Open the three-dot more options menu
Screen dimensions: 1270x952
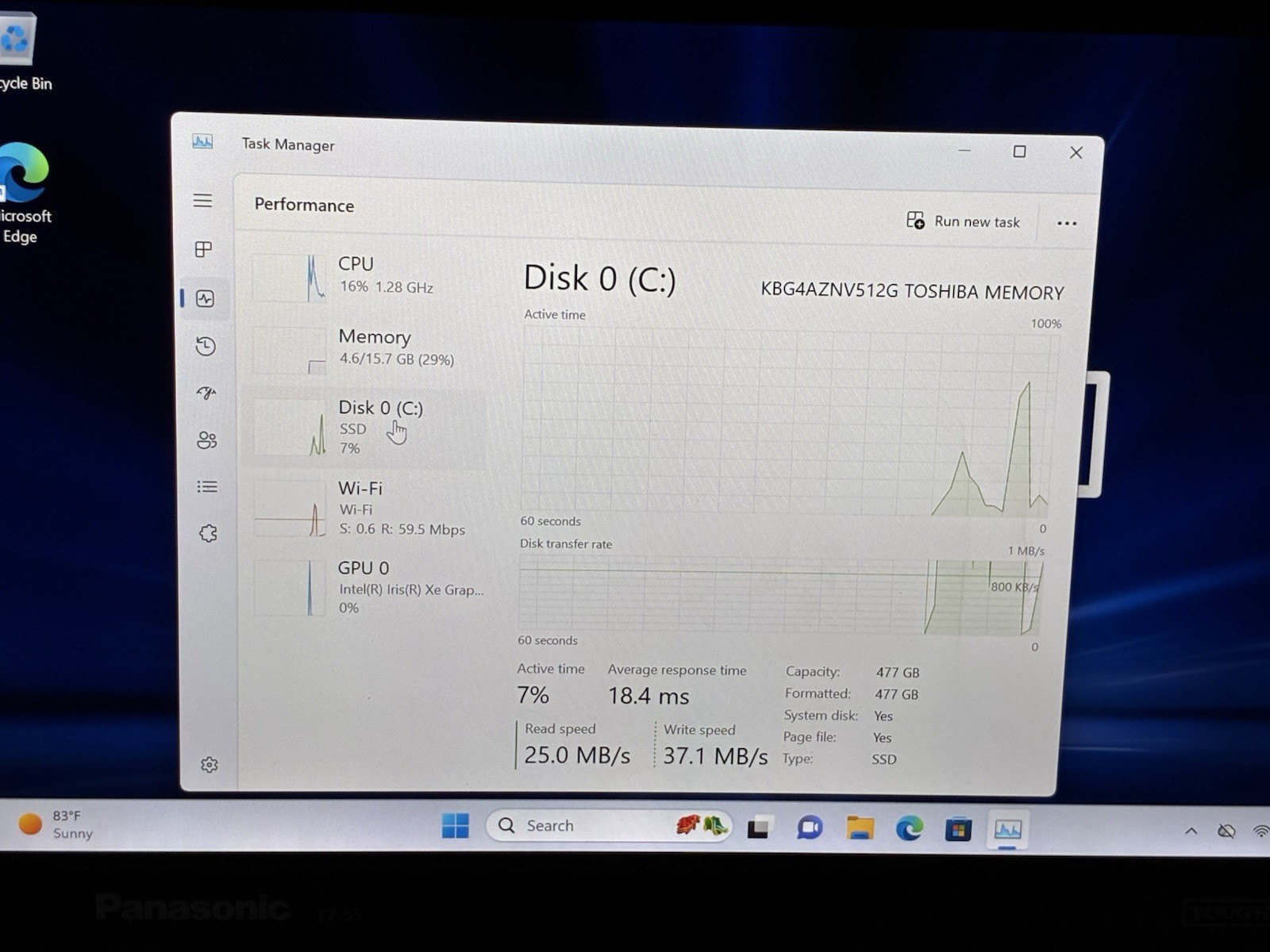[1067, 224]
